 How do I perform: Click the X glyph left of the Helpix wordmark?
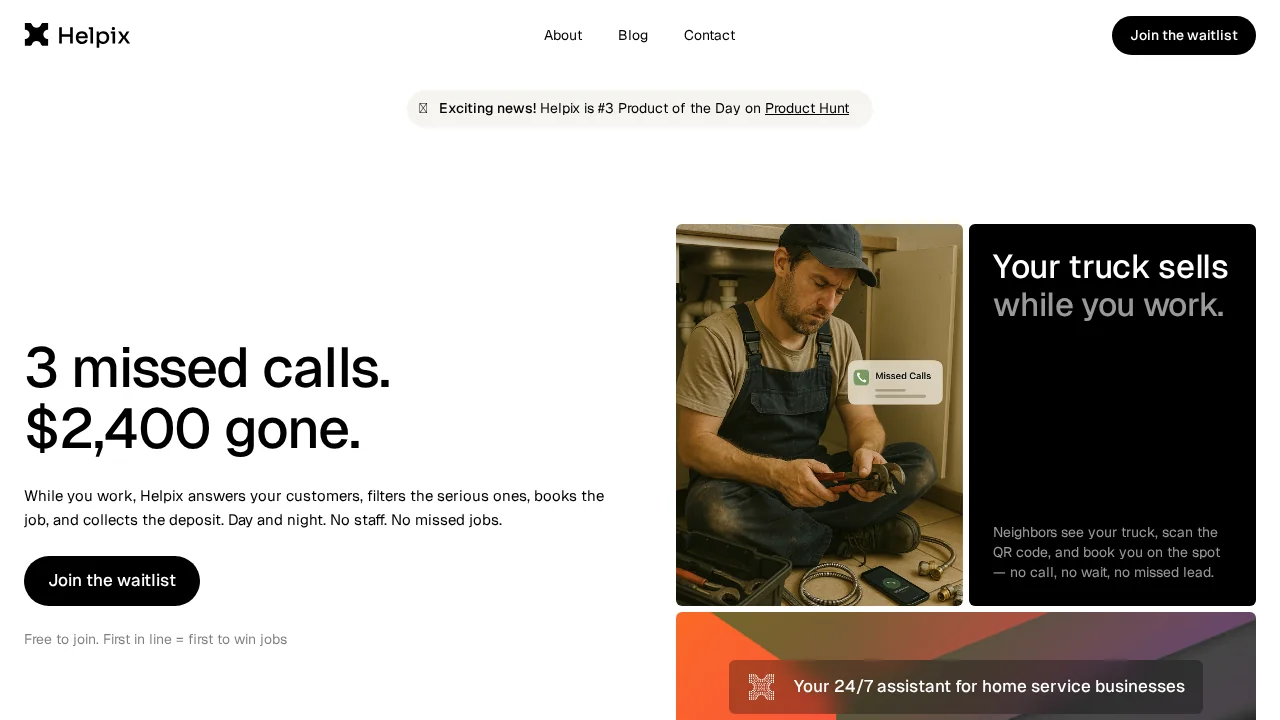tap(36, 35)
